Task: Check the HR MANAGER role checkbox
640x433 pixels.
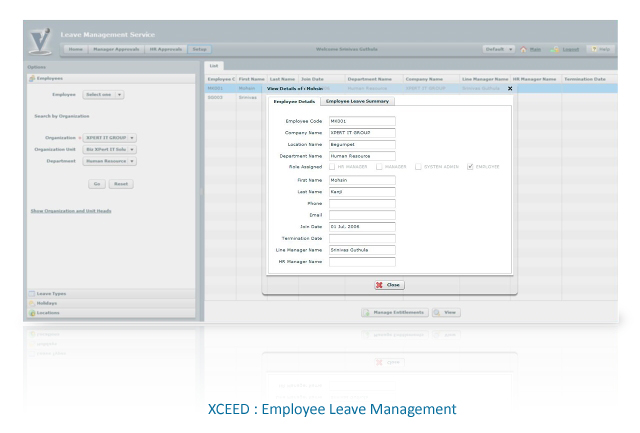Action: (x=332, y=167)
